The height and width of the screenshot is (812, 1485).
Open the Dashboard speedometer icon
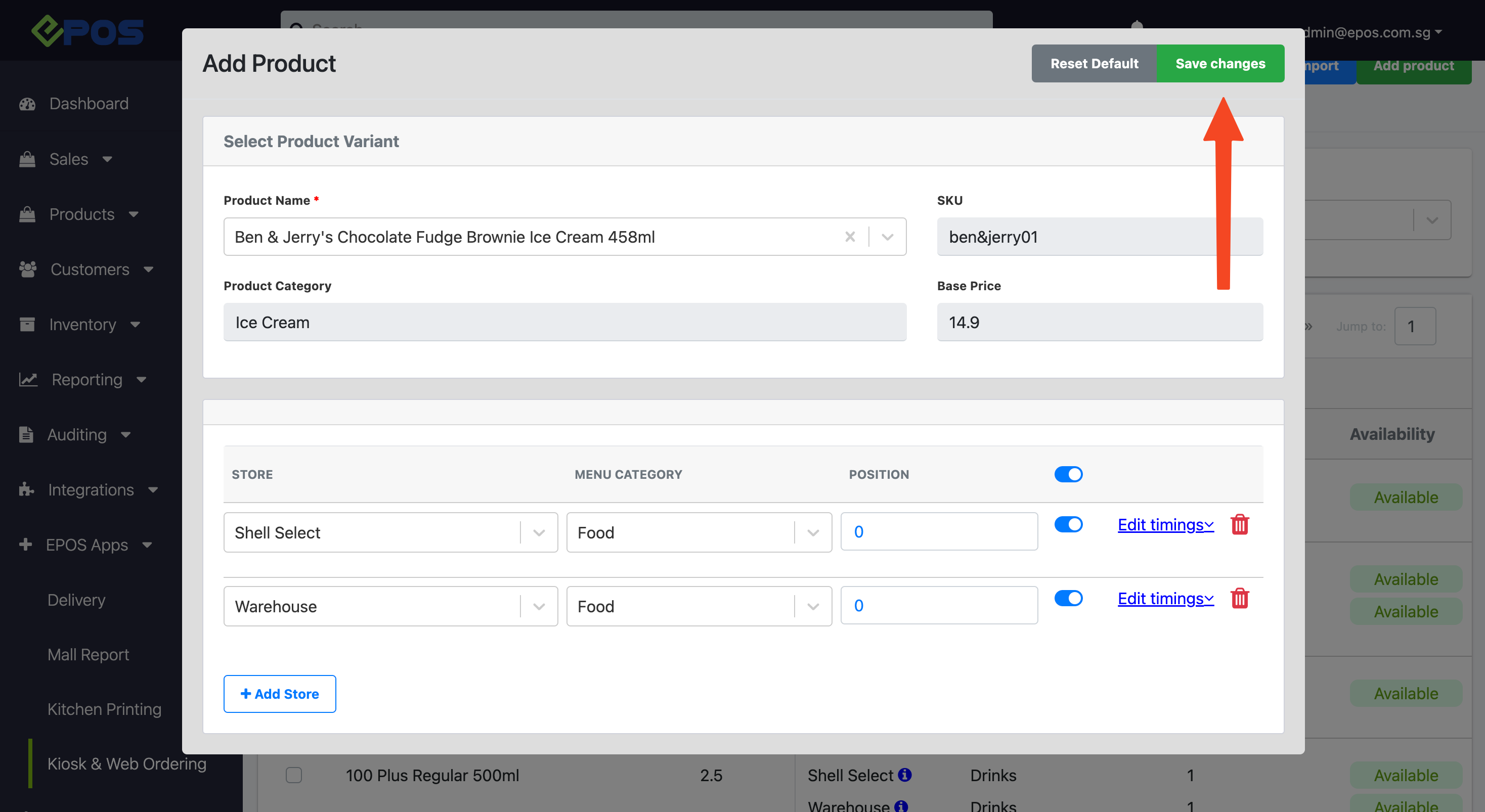pyautogui.click(x=27, y=104)
